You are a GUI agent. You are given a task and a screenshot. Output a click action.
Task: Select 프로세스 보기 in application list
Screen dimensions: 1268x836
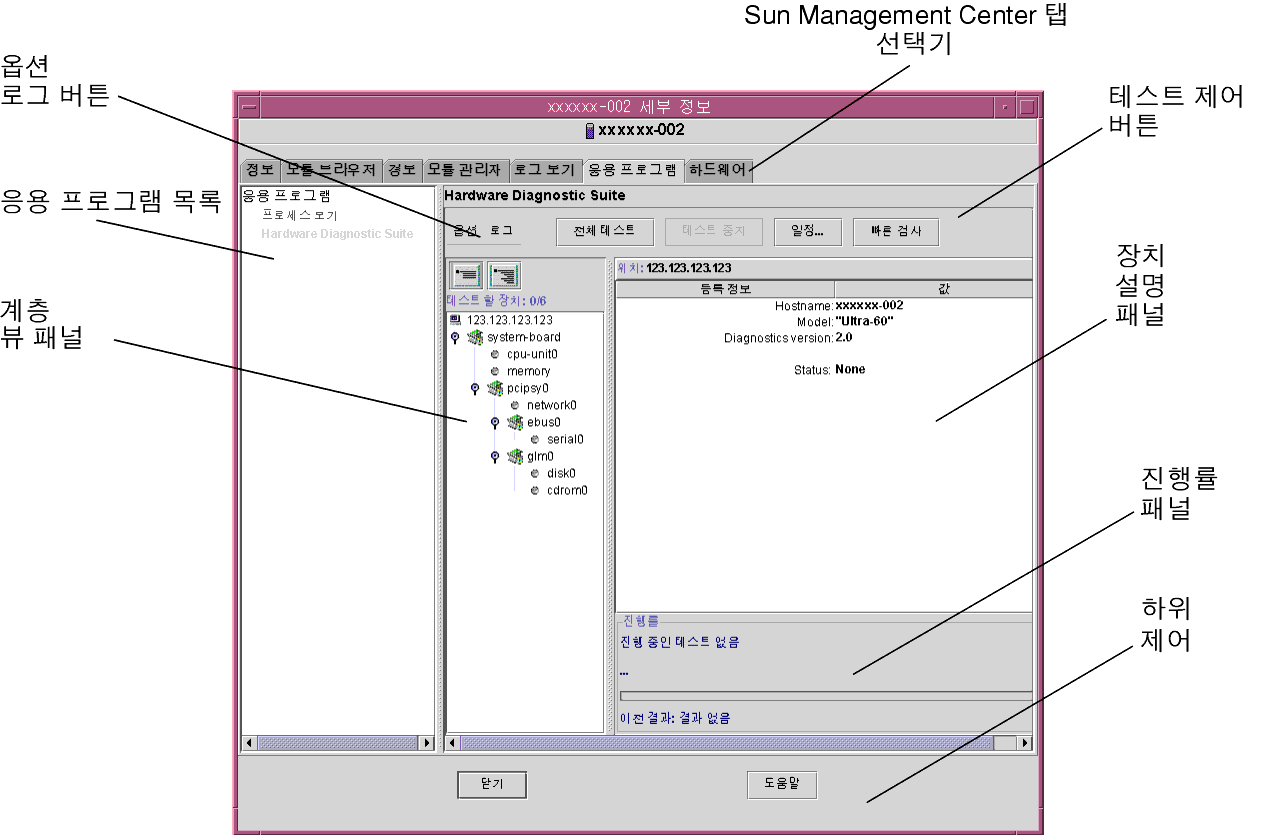pyautogui.click(x=299, y=215)
